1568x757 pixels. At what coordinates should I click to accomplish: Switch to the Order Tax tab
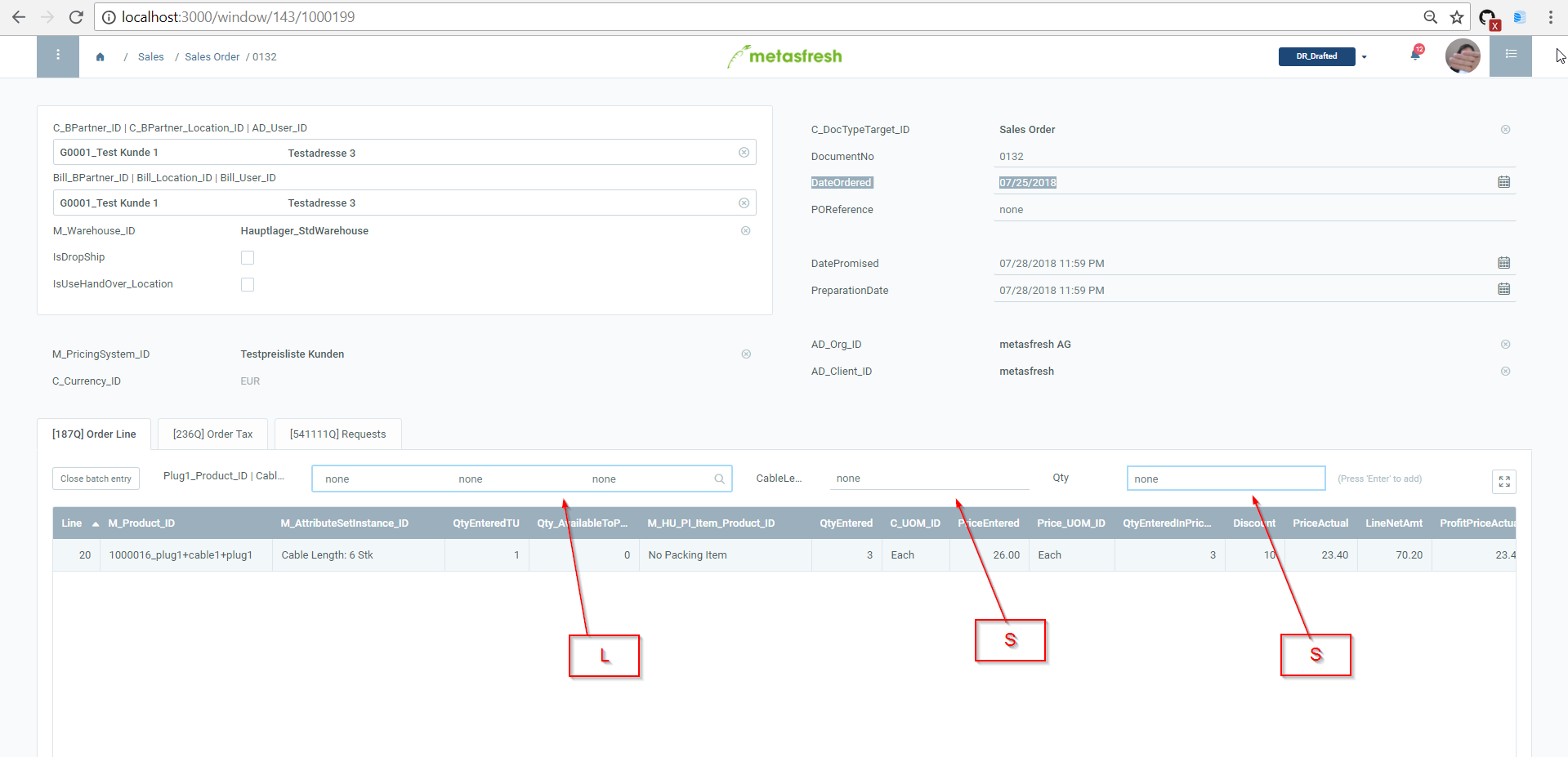coord(212,434)
